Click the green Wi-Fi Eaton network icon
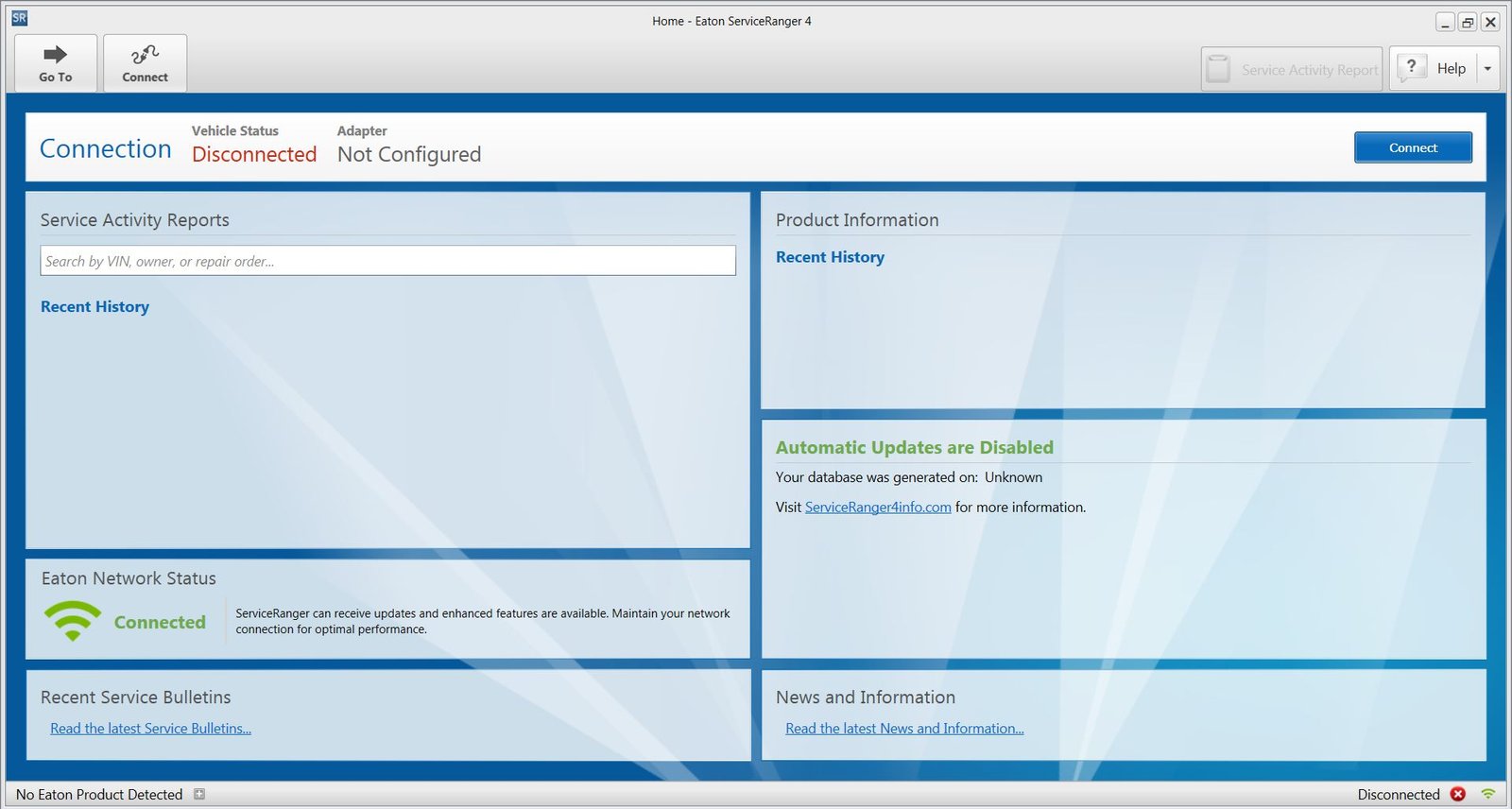1512x809 pixels. tap(73, 621)
